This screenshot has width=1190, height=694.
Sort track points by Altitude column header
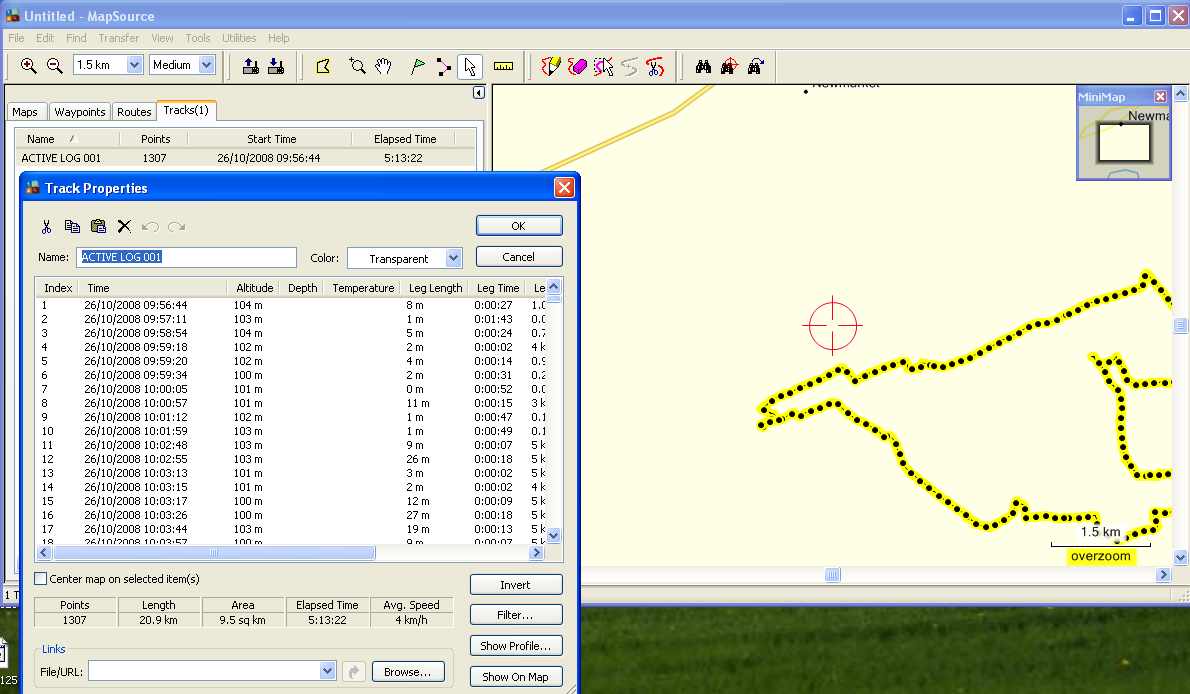point(254,289)
